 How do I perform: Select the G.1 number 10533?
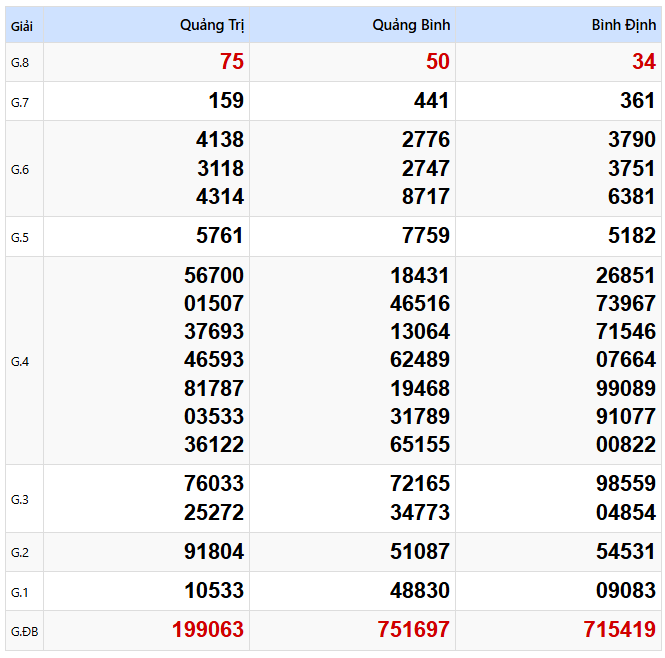pos(214,591)
